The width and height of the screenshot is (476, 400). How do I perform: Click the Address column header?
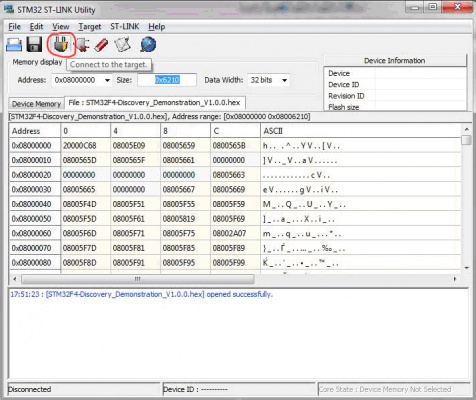click(x=35, y=131)
